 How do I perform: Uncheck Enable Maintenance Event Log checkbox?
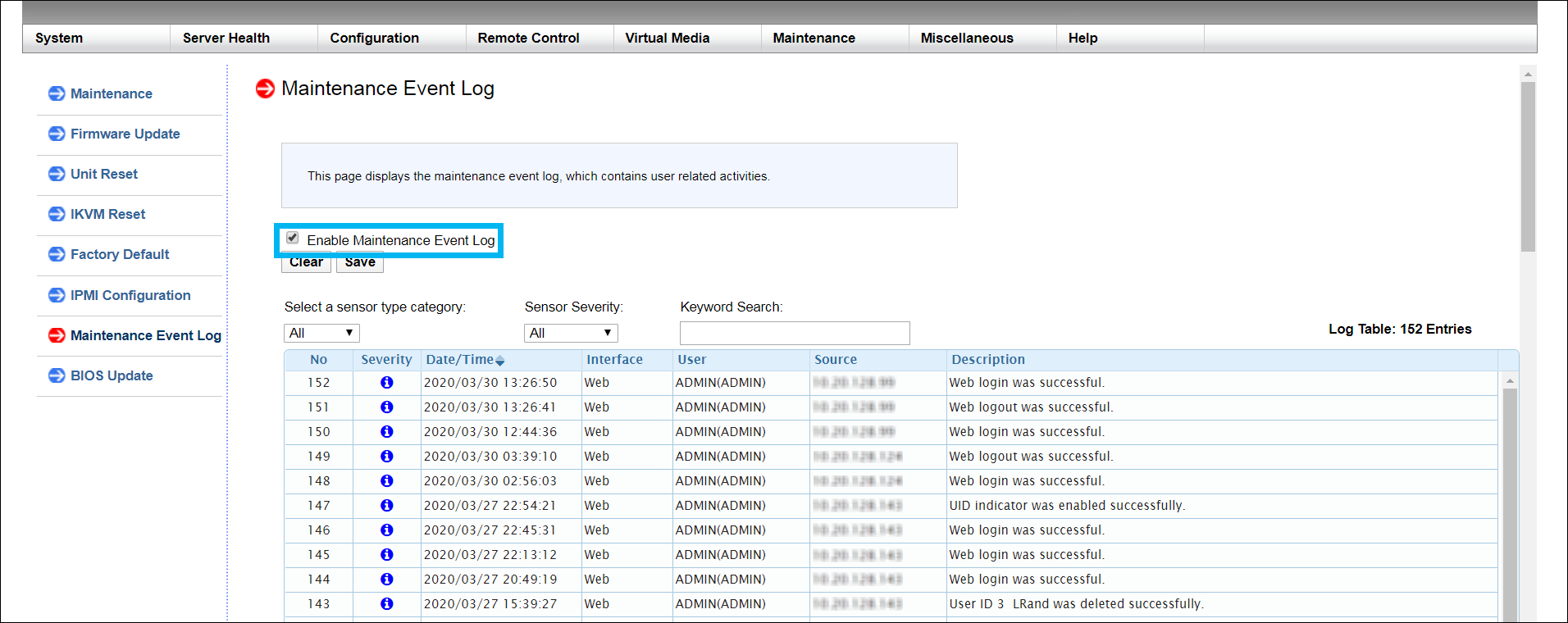click(293, 239)
